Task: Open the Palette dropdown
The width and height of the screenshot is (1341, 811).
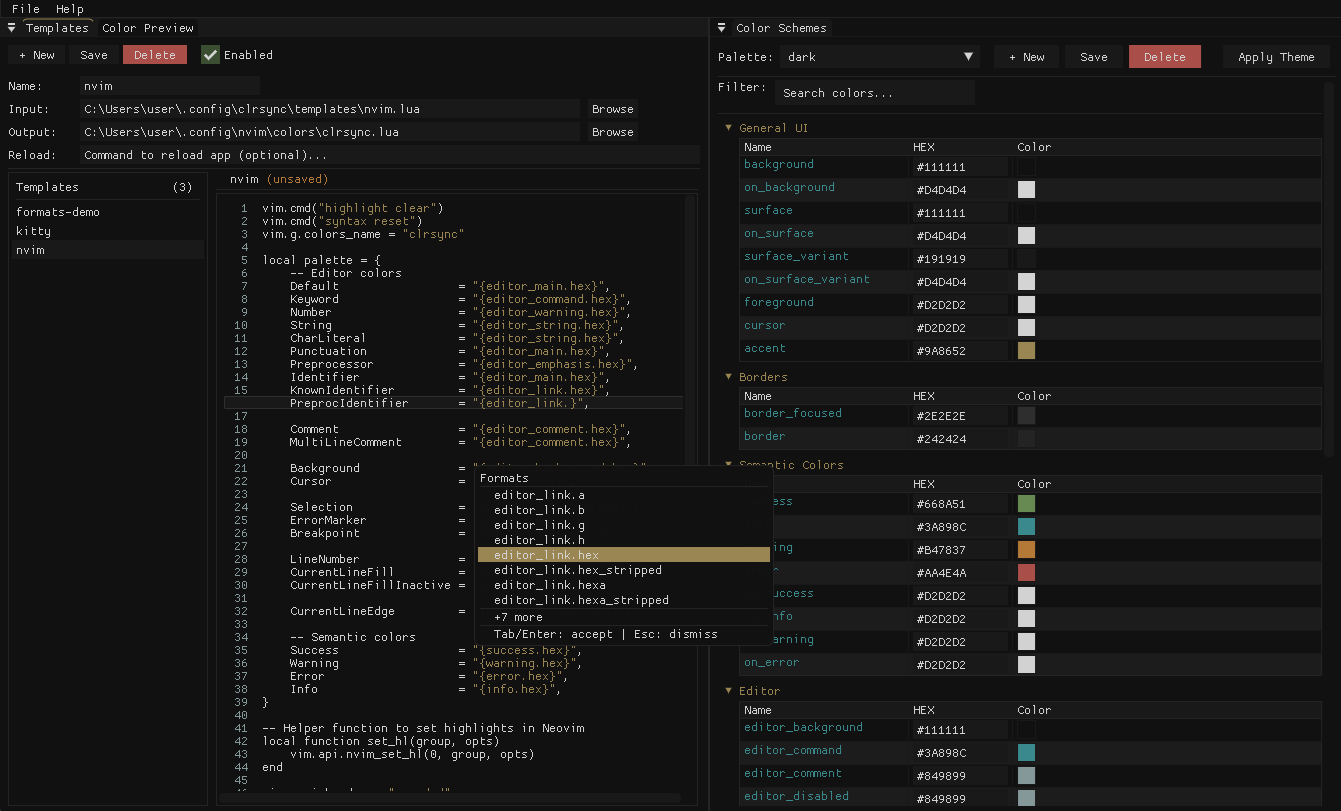Action: (x=880, y=57)
